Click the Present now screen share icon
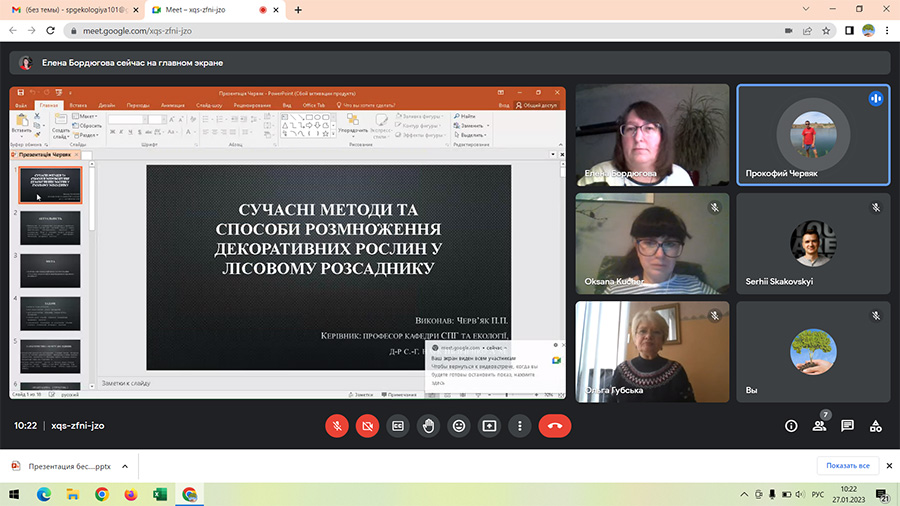Image resolution: width=900 pixels, height=506 pixels. pyautogui.click(x=489, y=425)
